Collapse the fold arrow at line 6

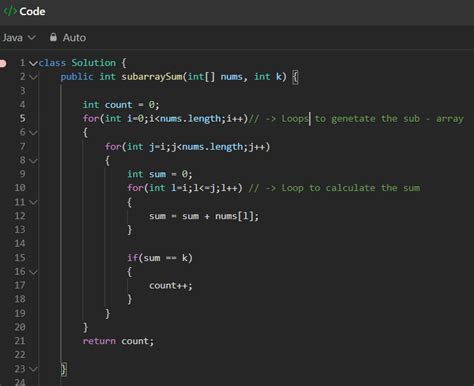33,133
